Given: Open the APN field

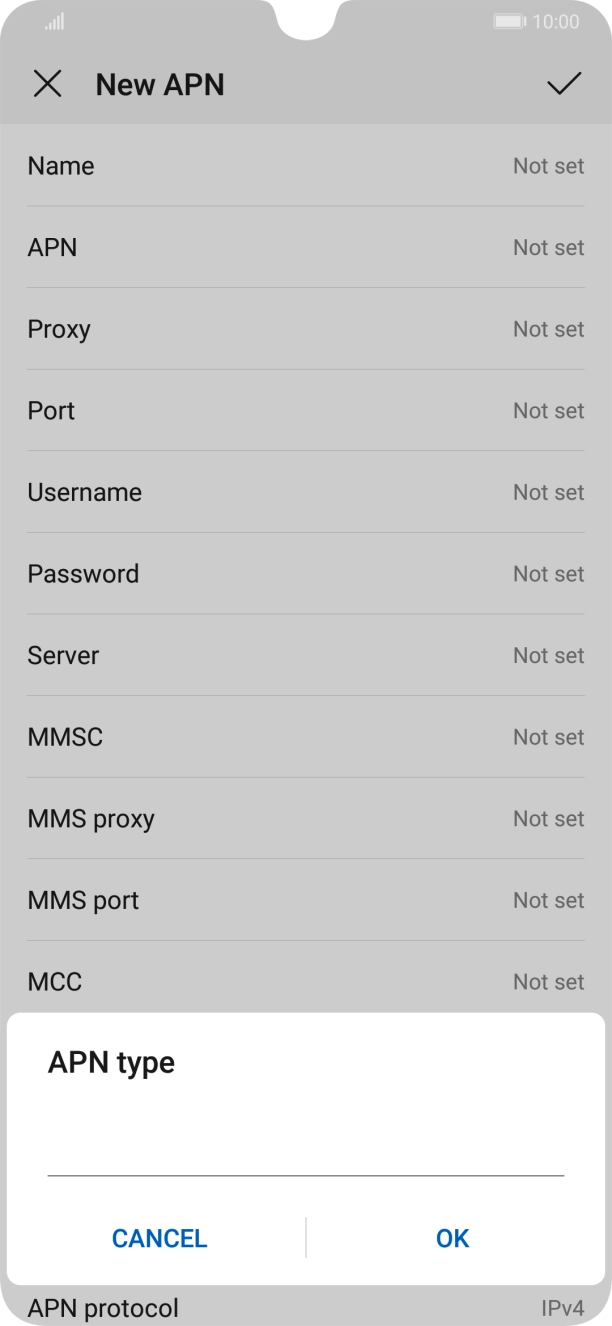Looking at the screenshot, I should tap(306, 247).
